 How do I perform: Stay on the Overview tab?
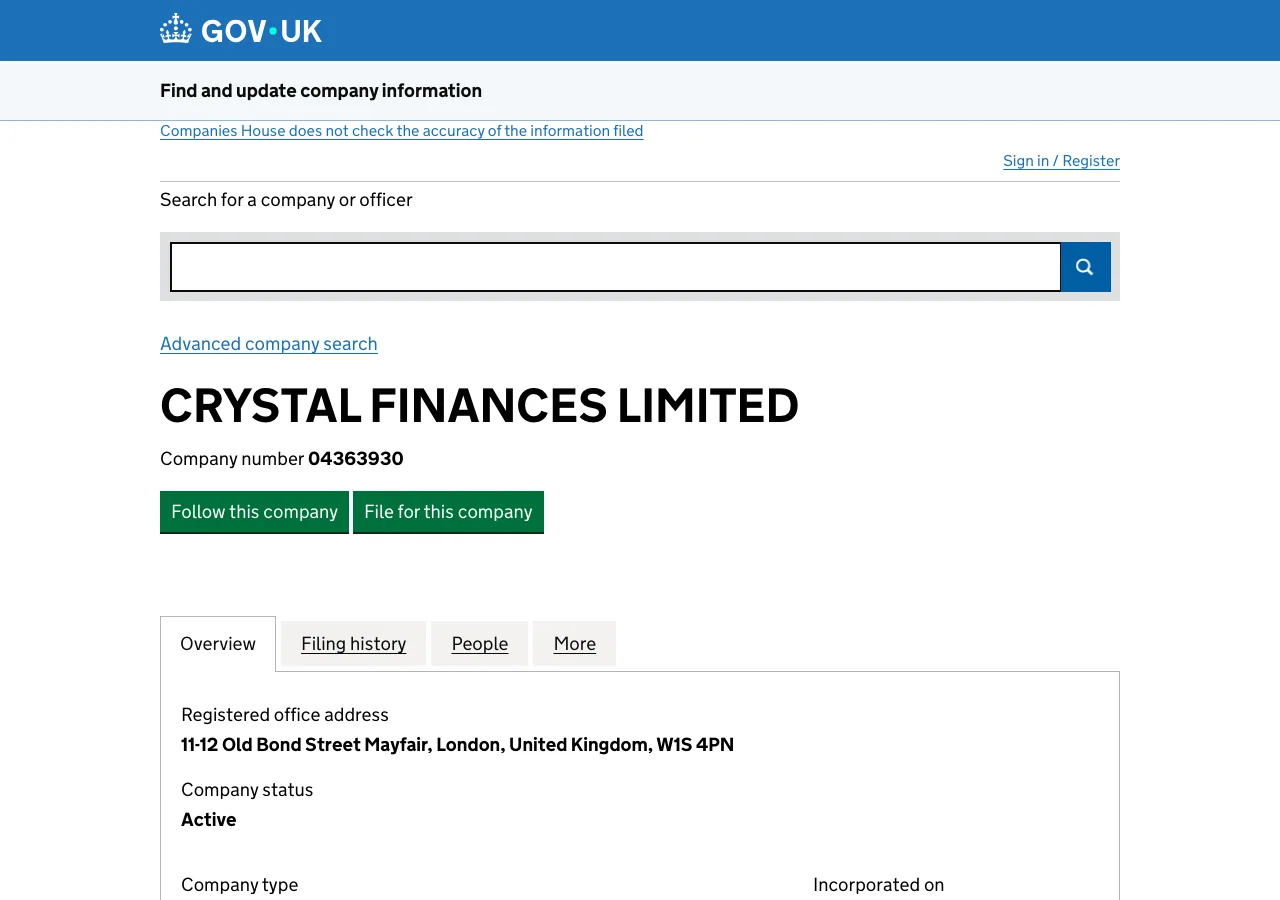[217, 643]
